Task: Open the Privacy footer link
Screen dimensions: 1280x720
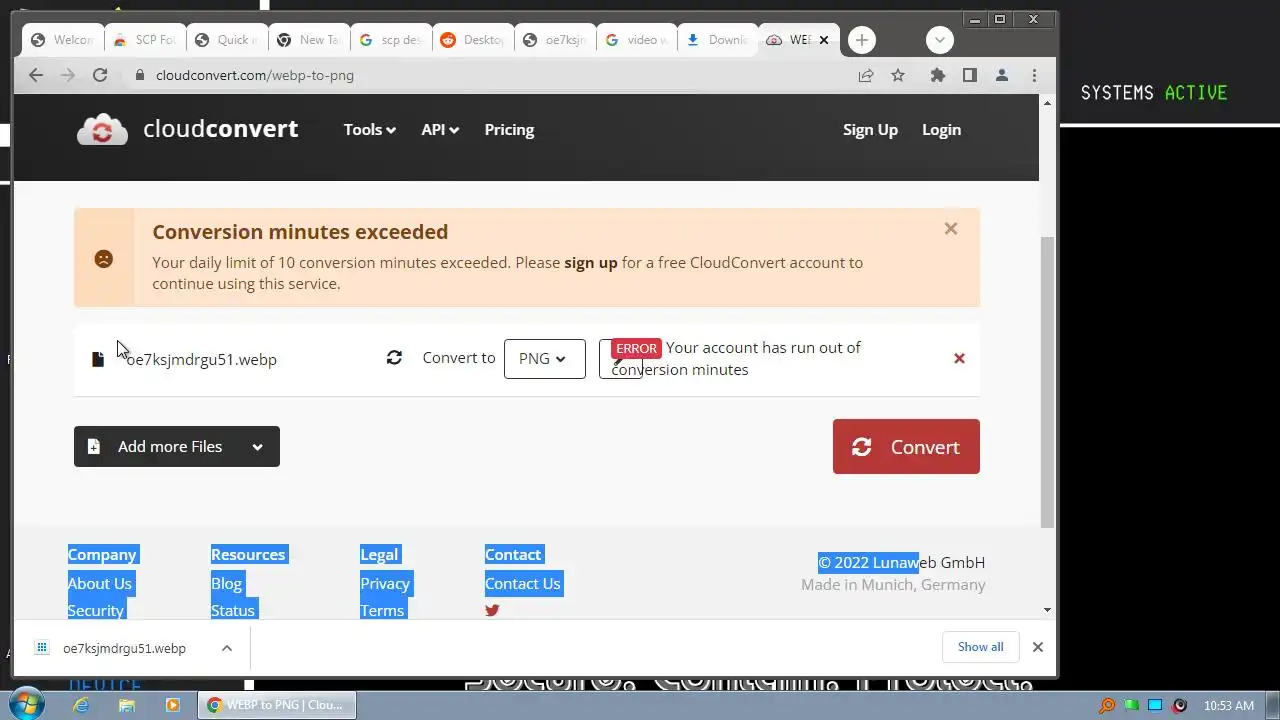Action: tap(385, 584)
